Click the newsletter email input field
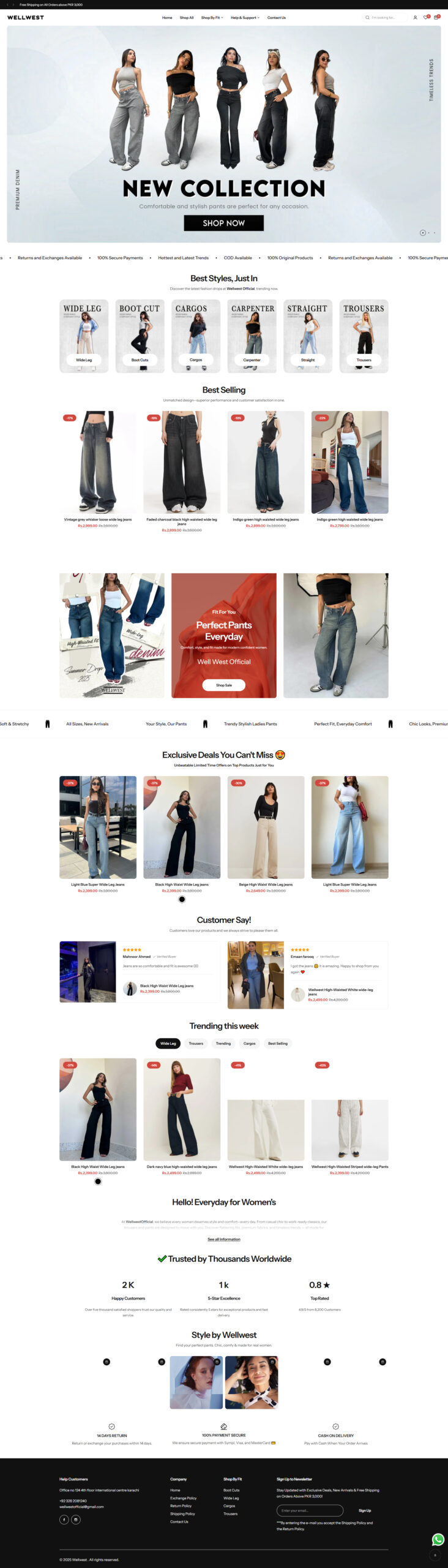 310,1510
